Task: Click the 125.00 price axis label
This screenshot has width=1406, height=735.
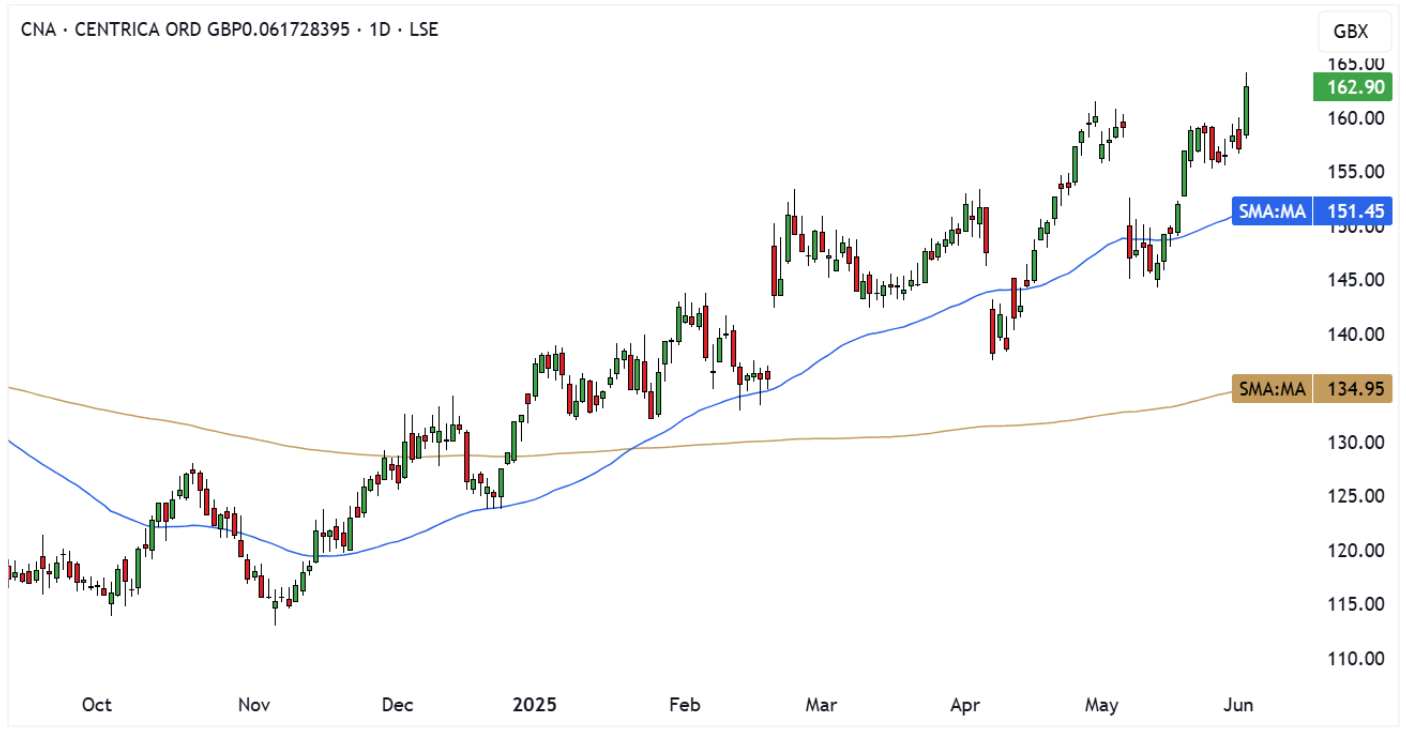Action: (1355, 496)
